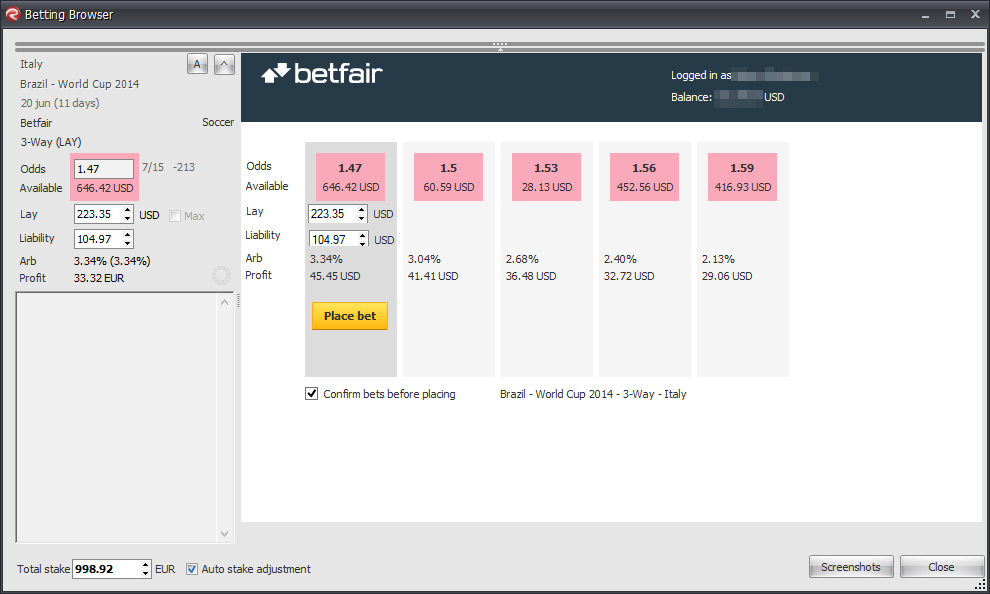Select the 1.53 odds box with 28.13 USD
This screenshot has height=594, width=990.
(x=546, y=177)
